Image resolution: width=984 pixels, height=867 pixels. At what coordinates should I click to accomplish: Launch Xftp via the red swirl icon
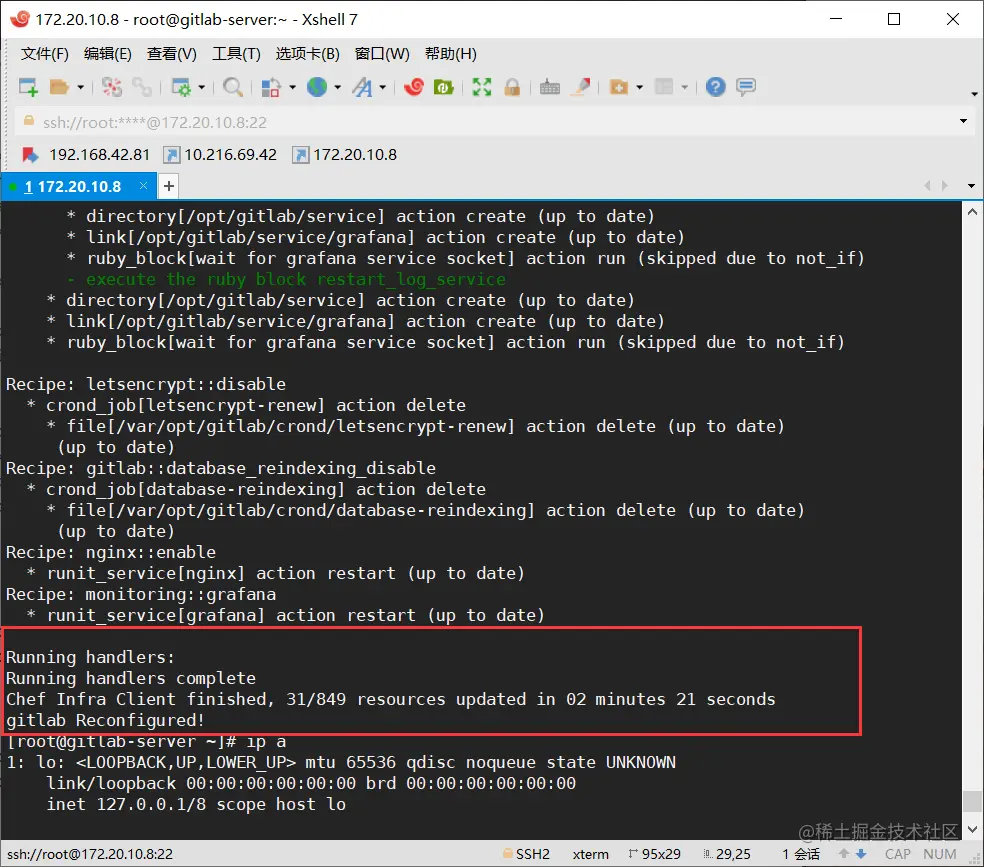(414, 87)
